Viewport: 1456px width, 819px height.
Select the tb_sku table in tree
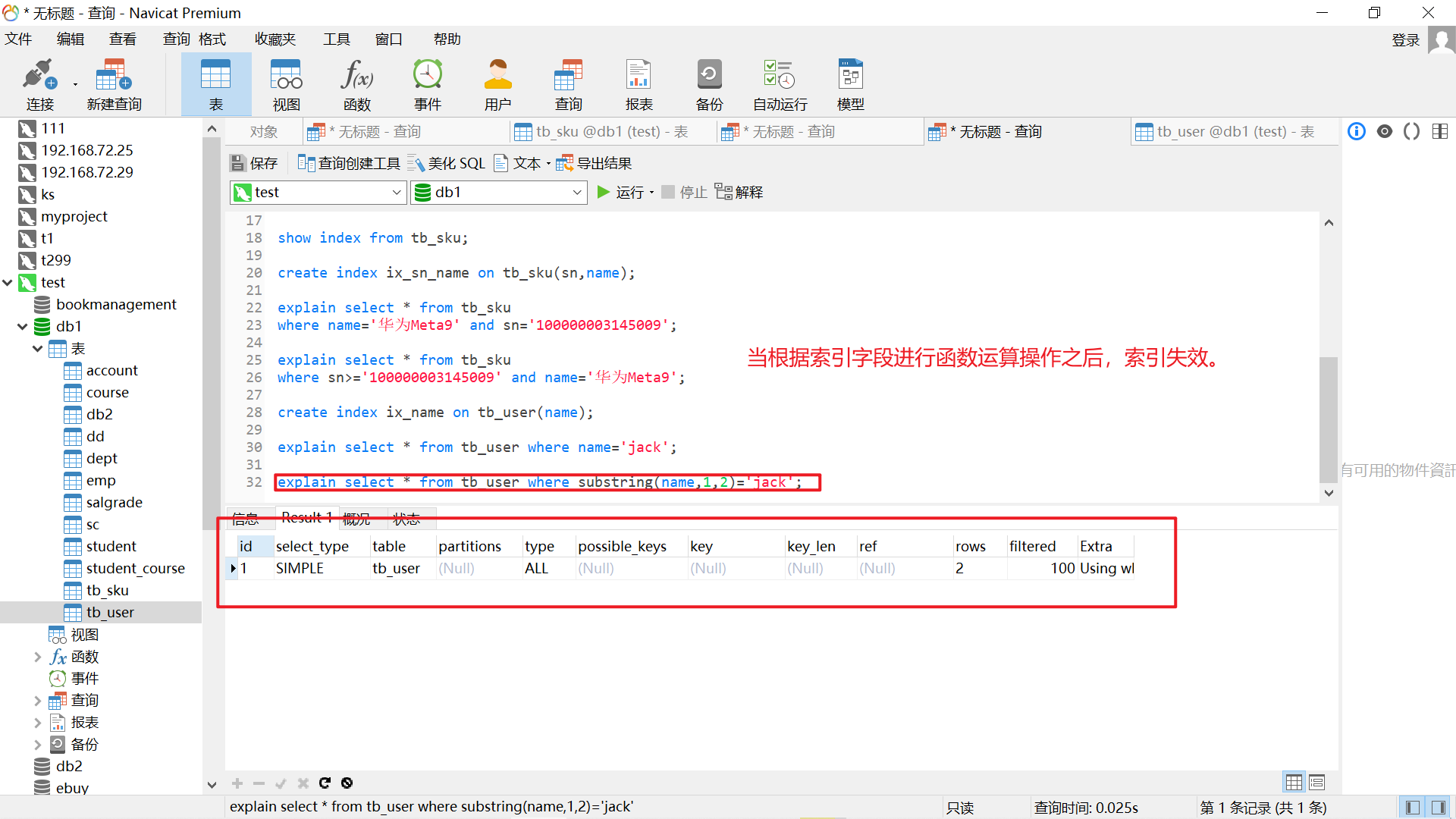pos(107,590)
